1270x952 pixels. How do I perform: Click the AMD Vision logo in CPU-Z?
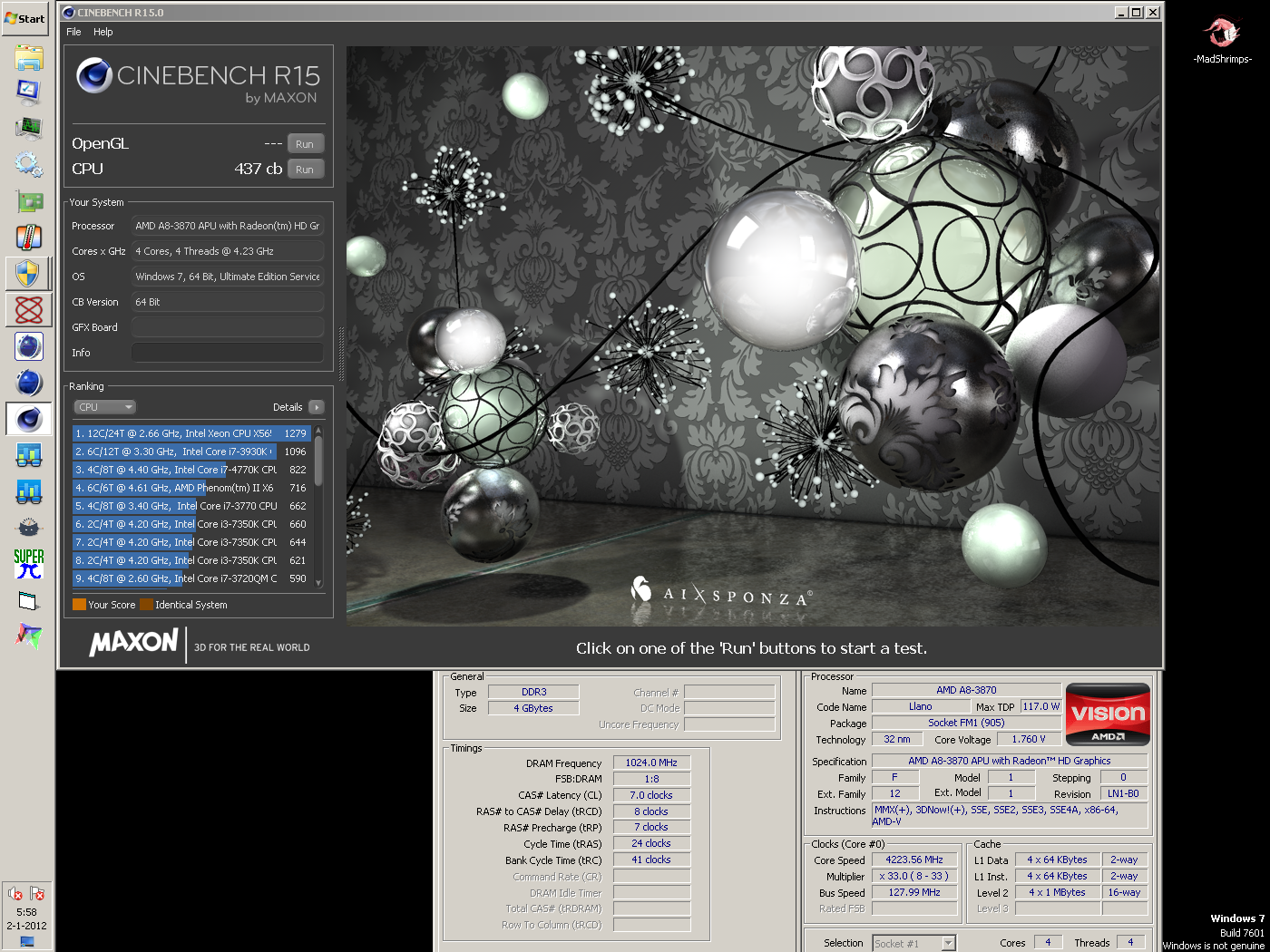1108,714
